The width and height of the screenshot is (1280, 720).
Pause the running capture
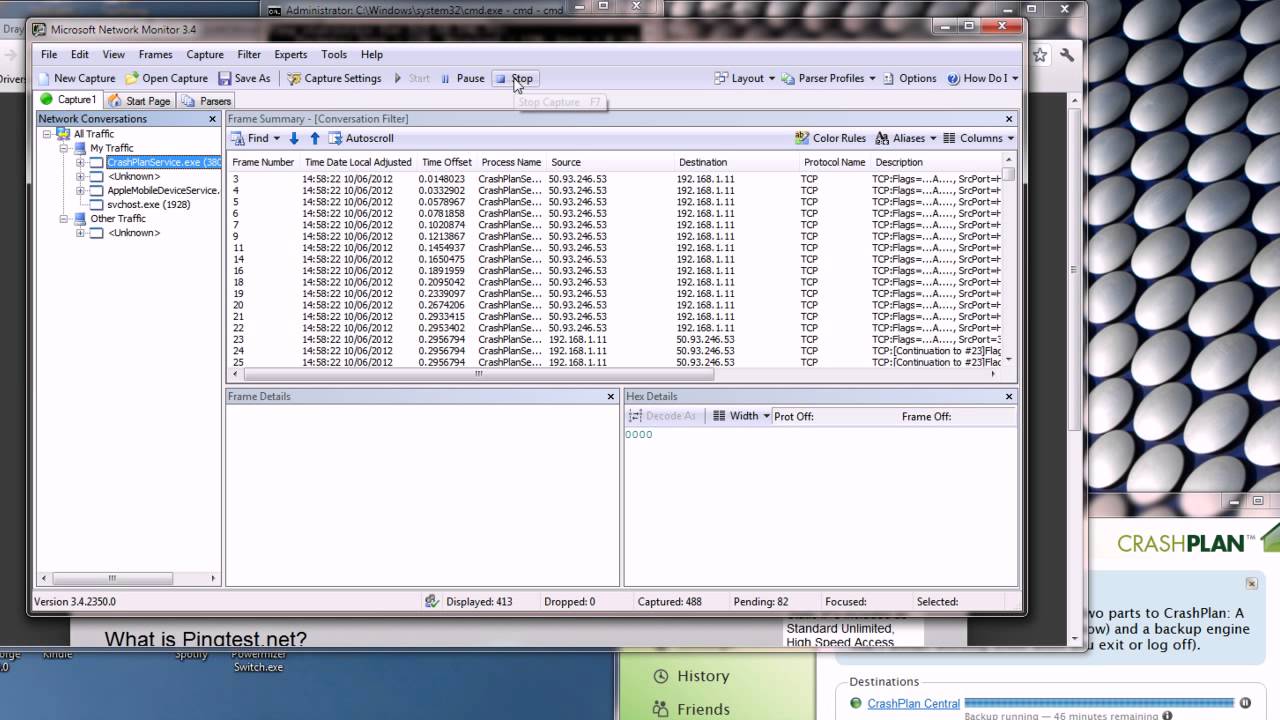click(x=462, y=78)
